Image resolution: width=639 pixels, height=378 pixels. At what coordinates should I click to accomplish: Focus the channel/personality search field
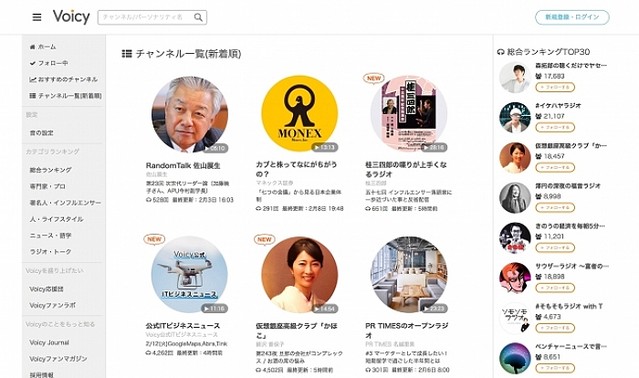click(152, 18)
